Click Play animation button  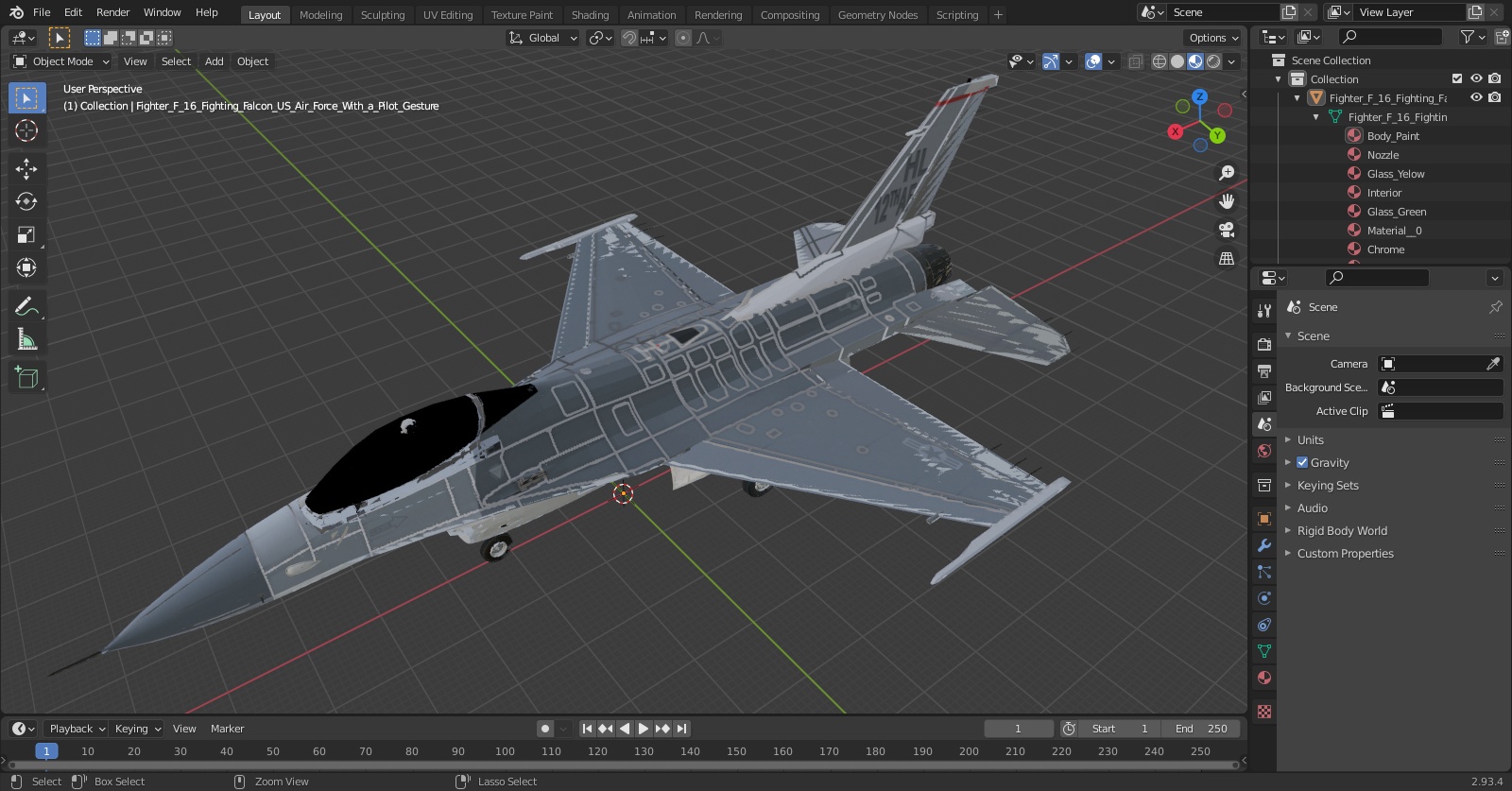643,729
